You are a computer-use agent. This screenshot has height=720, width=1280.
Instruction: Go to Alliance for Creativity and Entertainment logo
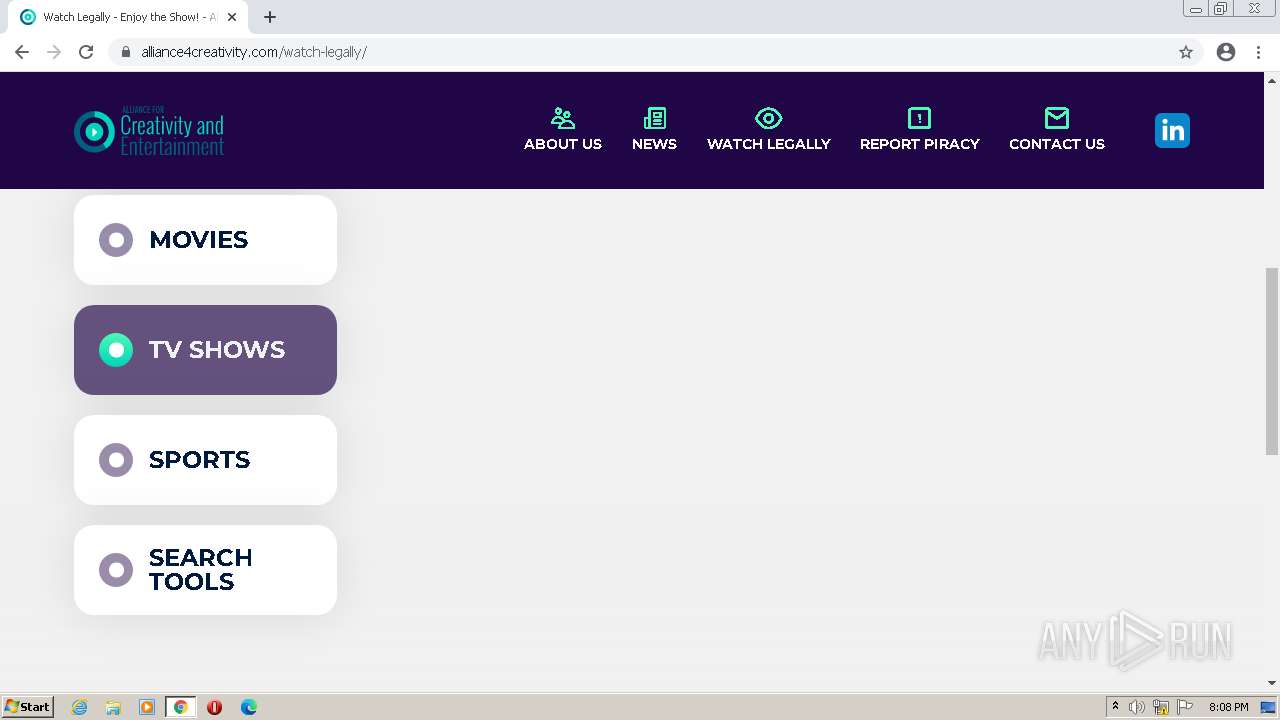pyautogui.click(x=149, y=131)
